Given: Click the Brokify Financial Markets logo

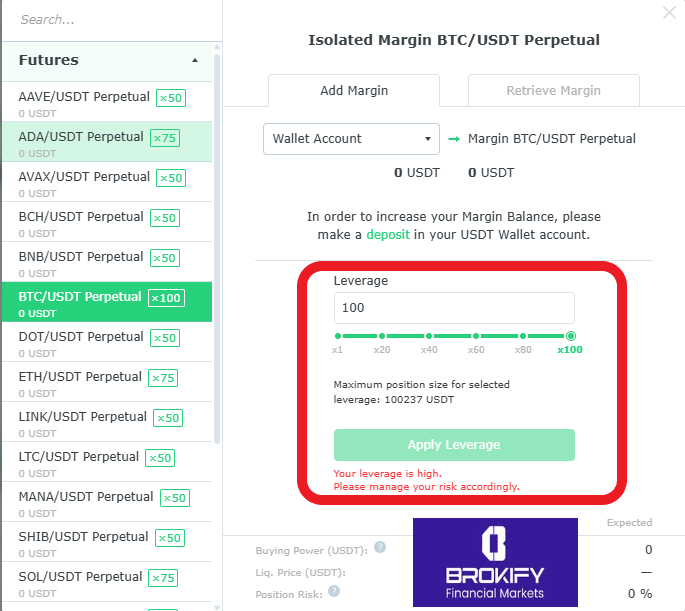Looking at the screenshot, I should 495,562.
